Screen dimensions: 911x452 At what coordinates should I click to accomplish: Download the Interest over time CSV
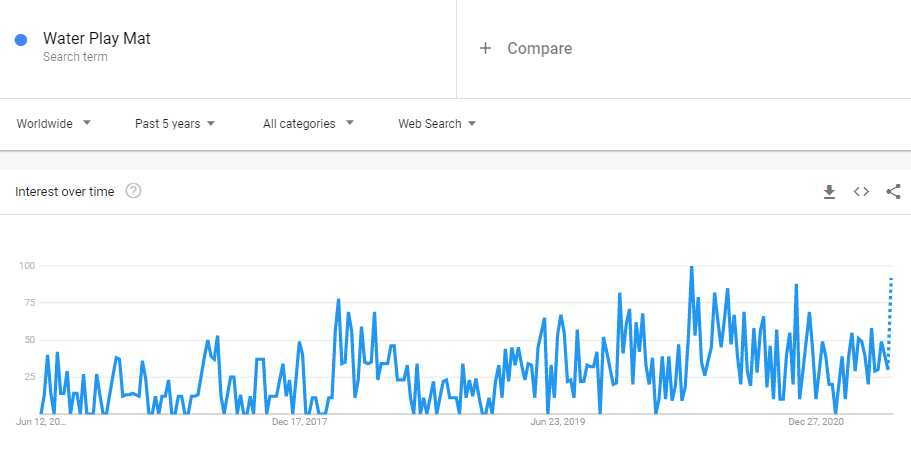pos(829,192)
